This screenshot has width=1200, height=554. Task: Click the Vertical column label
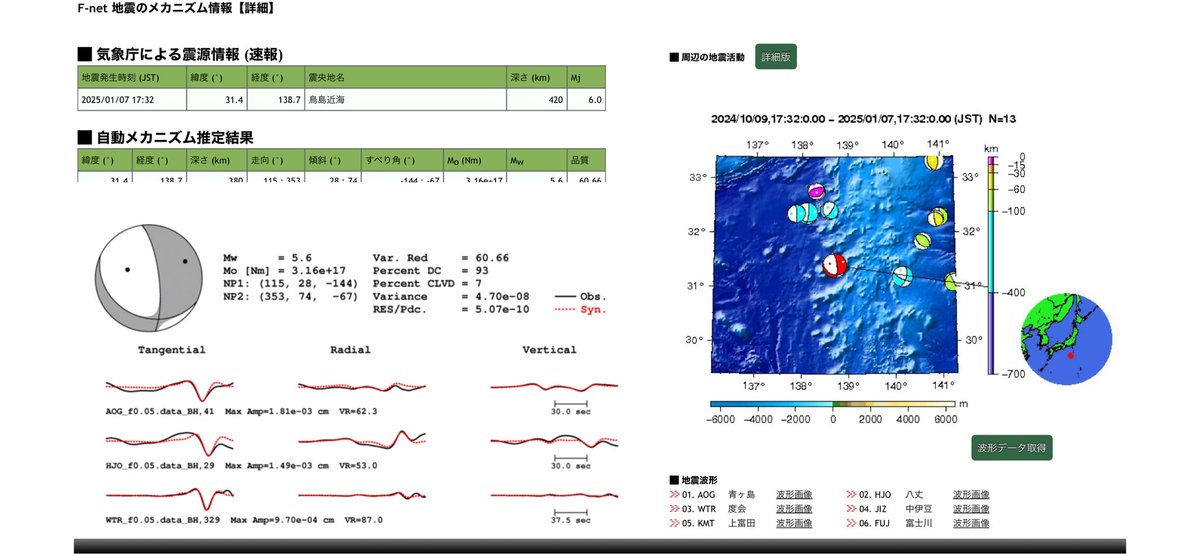549,350
